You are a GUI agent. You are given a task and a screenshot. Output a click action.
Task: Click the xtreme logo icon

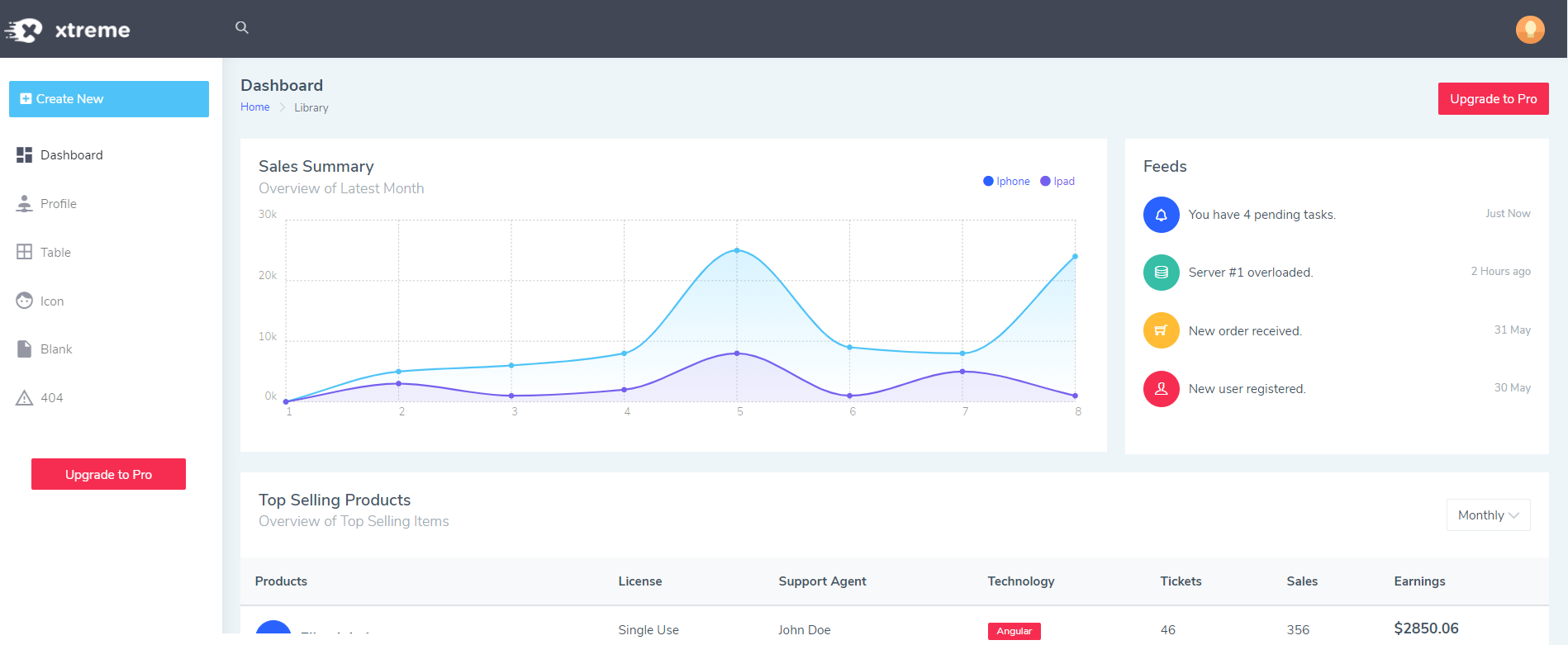(25, 31)
